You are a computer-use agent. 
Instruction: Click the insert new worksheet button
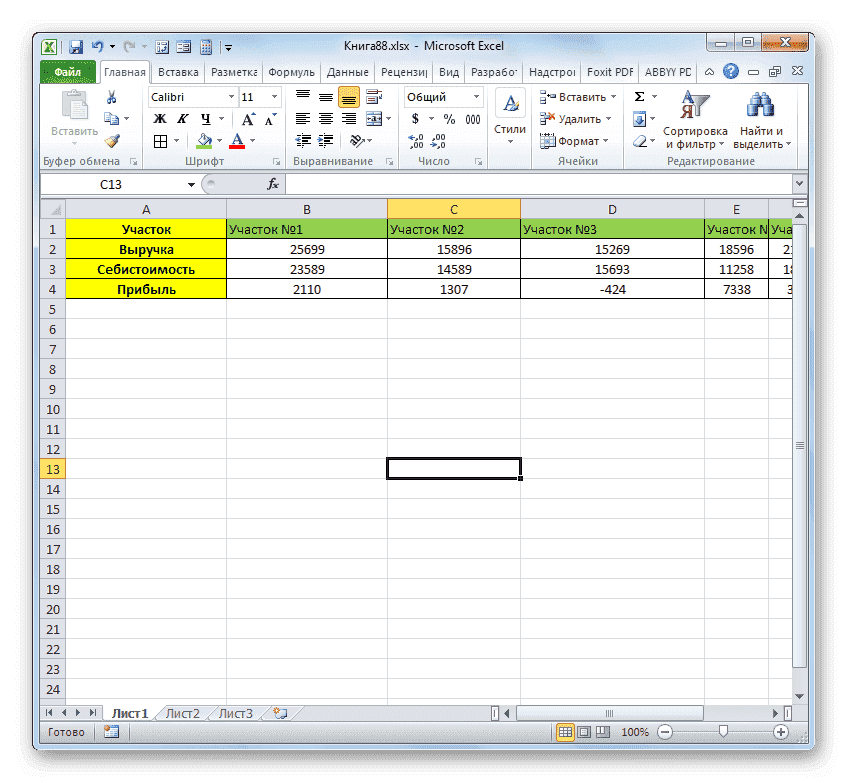[x=279, y=713]
